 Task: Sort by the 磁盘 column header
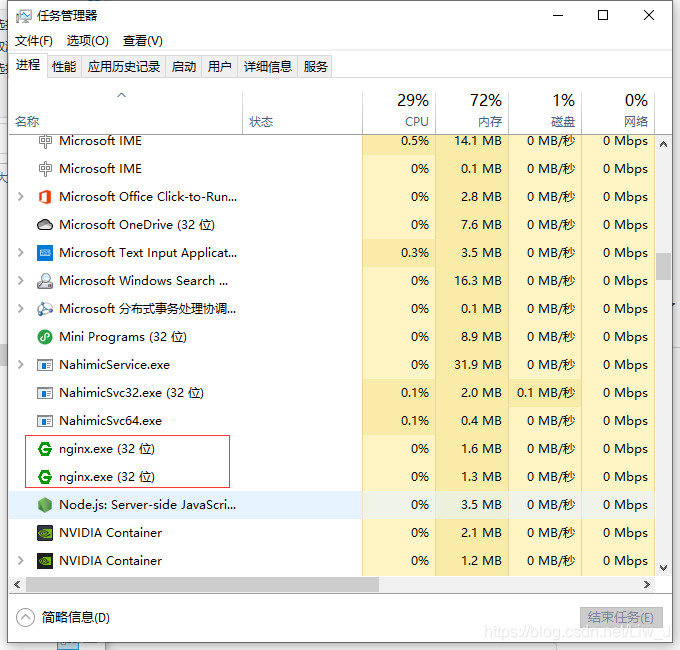pyautogui.click(x=545, y=113)
